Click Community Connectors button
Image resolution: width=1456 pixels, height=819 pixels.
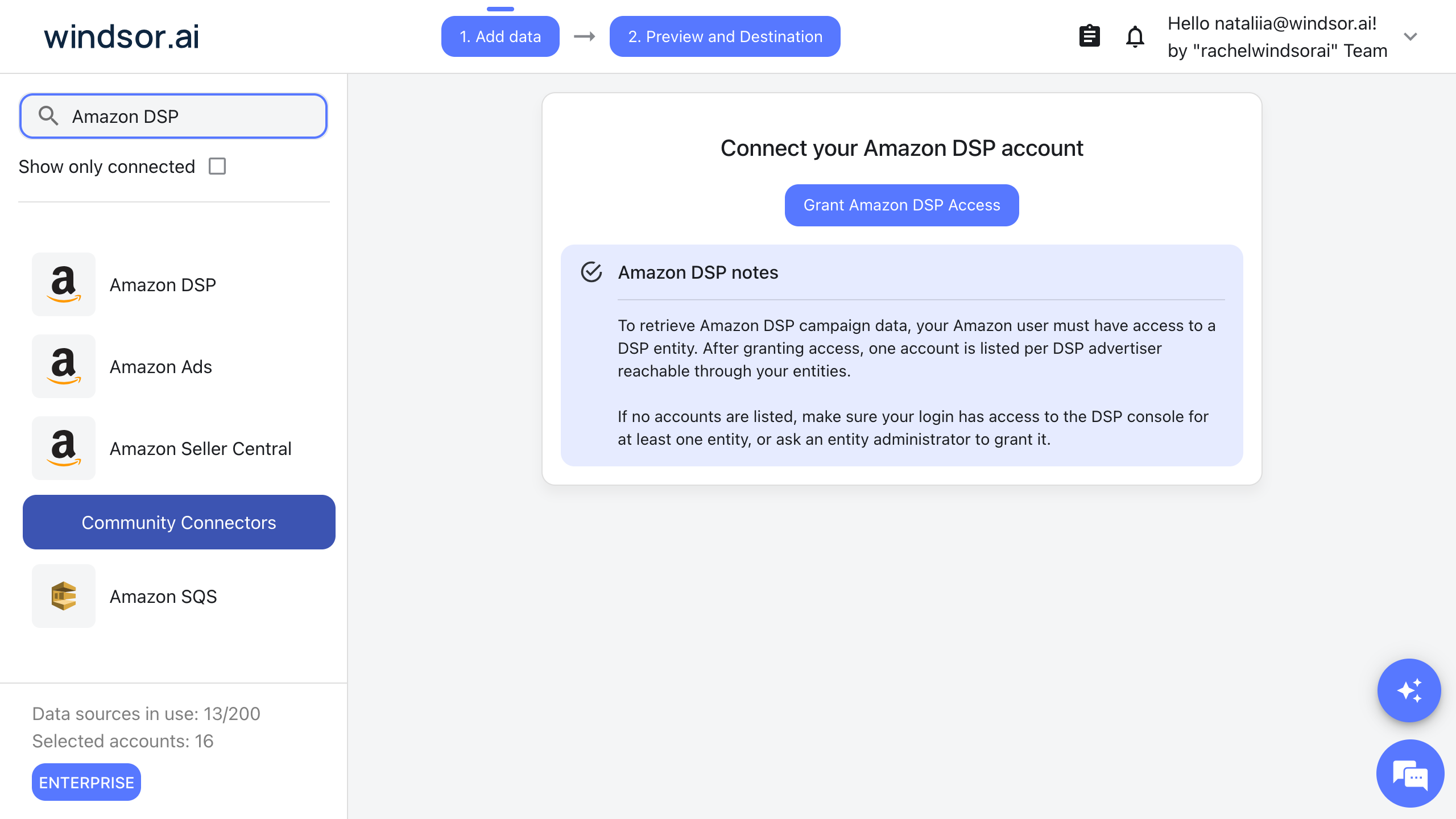179,522
